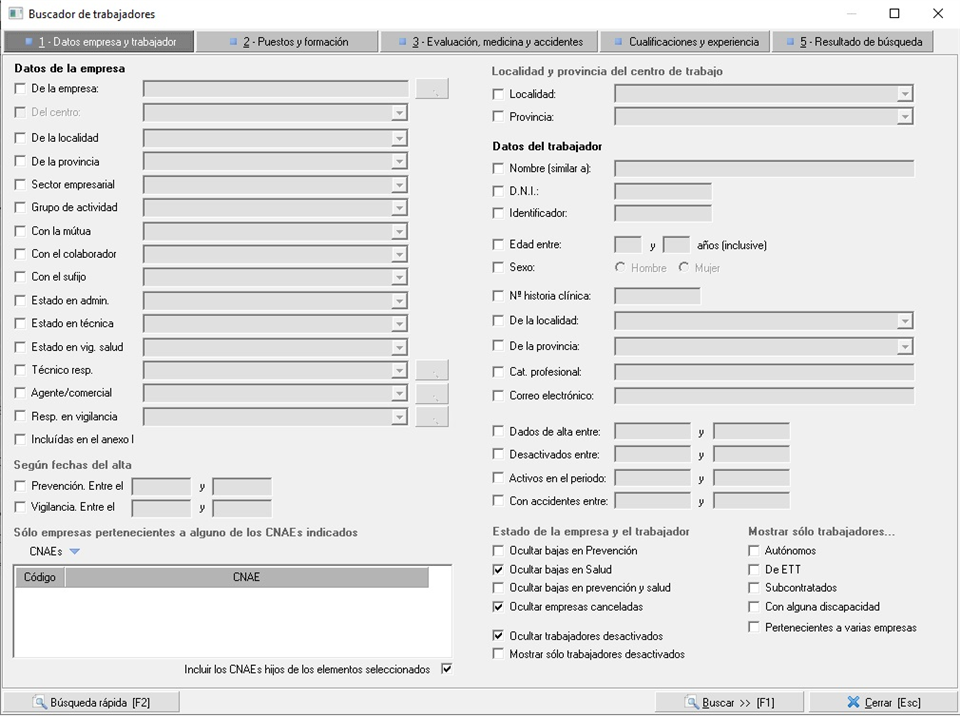Select the Mujer radio button
Viewport: 960px width, 717px height.
pyautogui.click(x=684, y=268)
